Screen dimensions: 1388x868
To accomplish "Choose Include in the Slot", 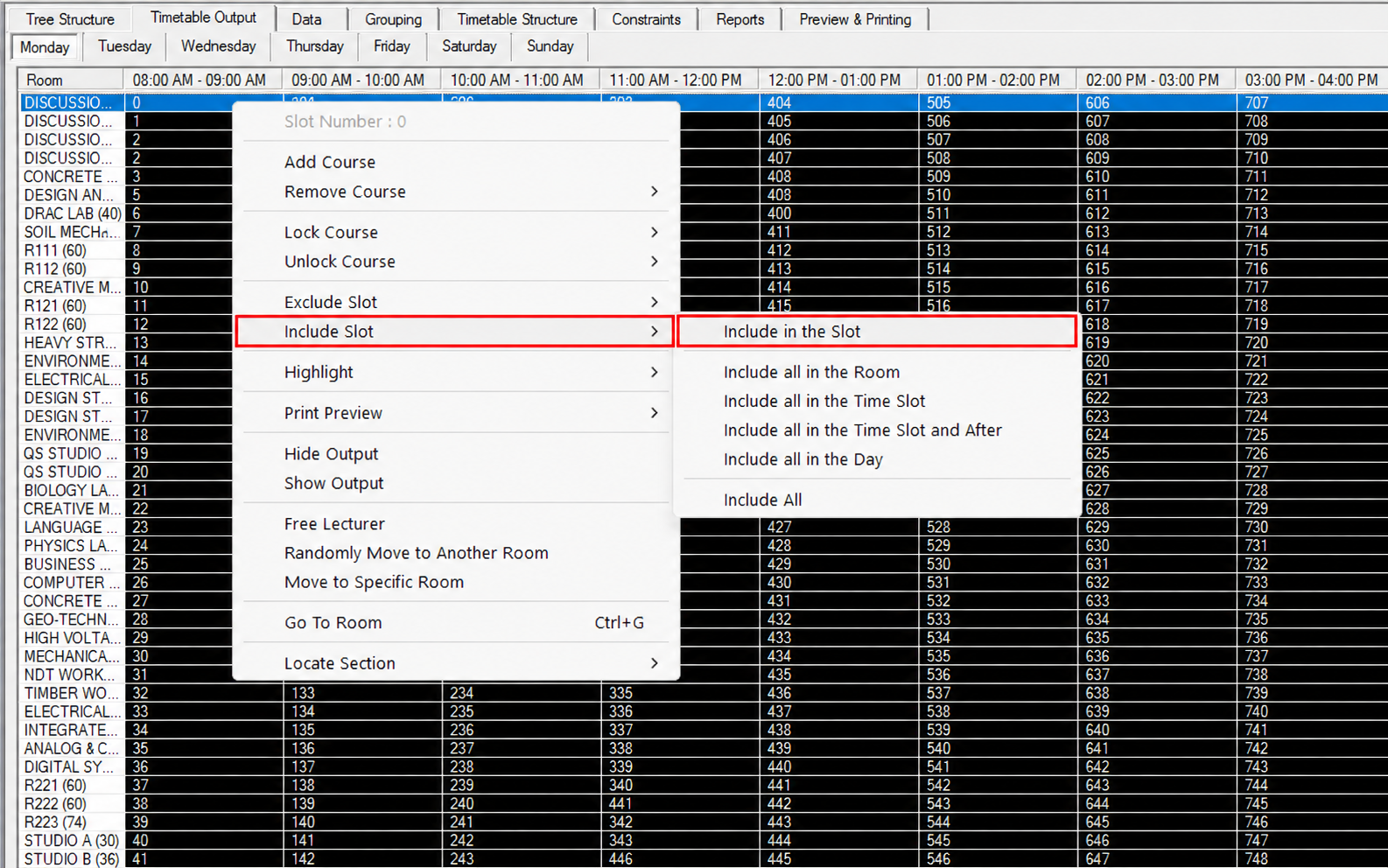I will tap(877, 332).
